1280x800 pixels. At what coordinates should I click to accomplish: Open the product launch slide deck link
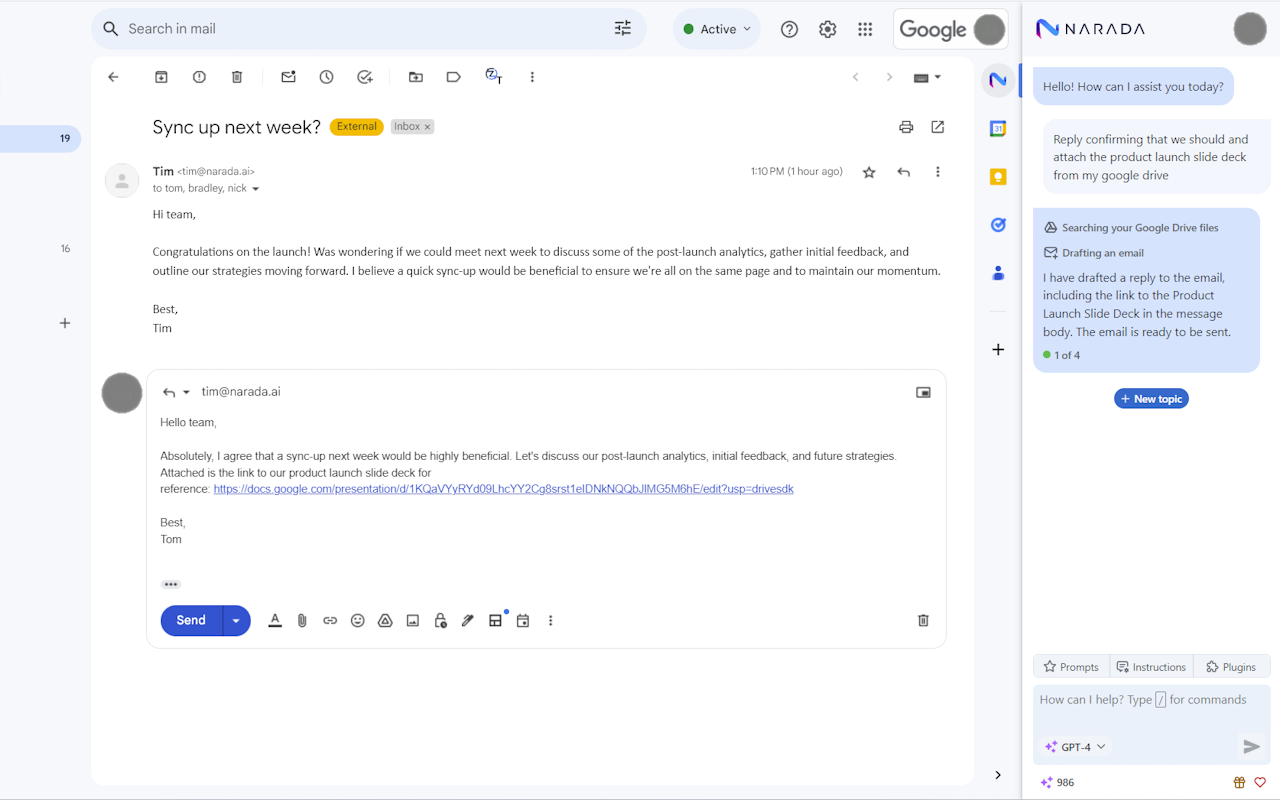pyautogui.click(x=503, y=488)
